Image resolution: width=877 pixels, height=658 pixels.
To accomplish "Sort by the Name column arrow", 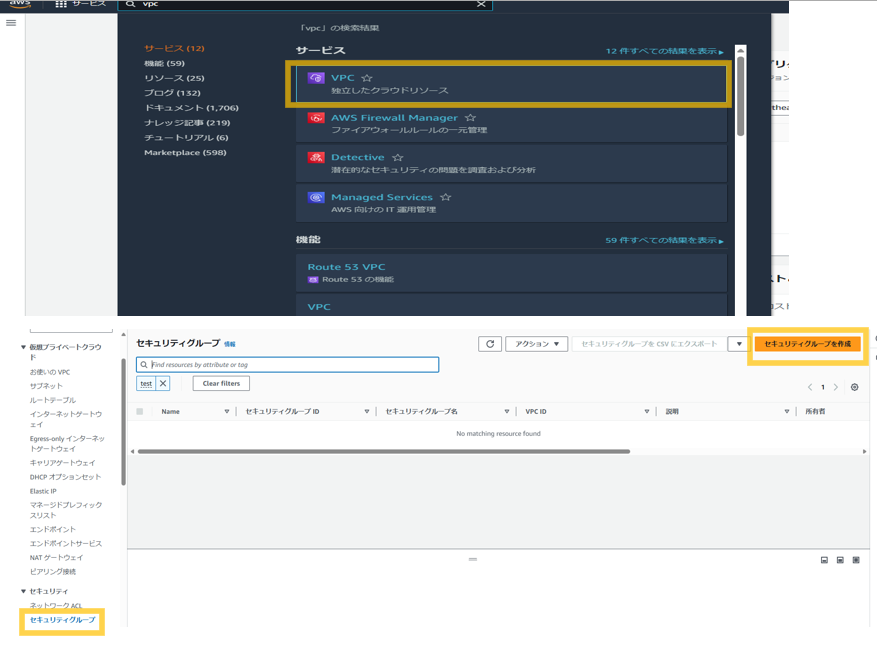I will (x=227, y=411).
